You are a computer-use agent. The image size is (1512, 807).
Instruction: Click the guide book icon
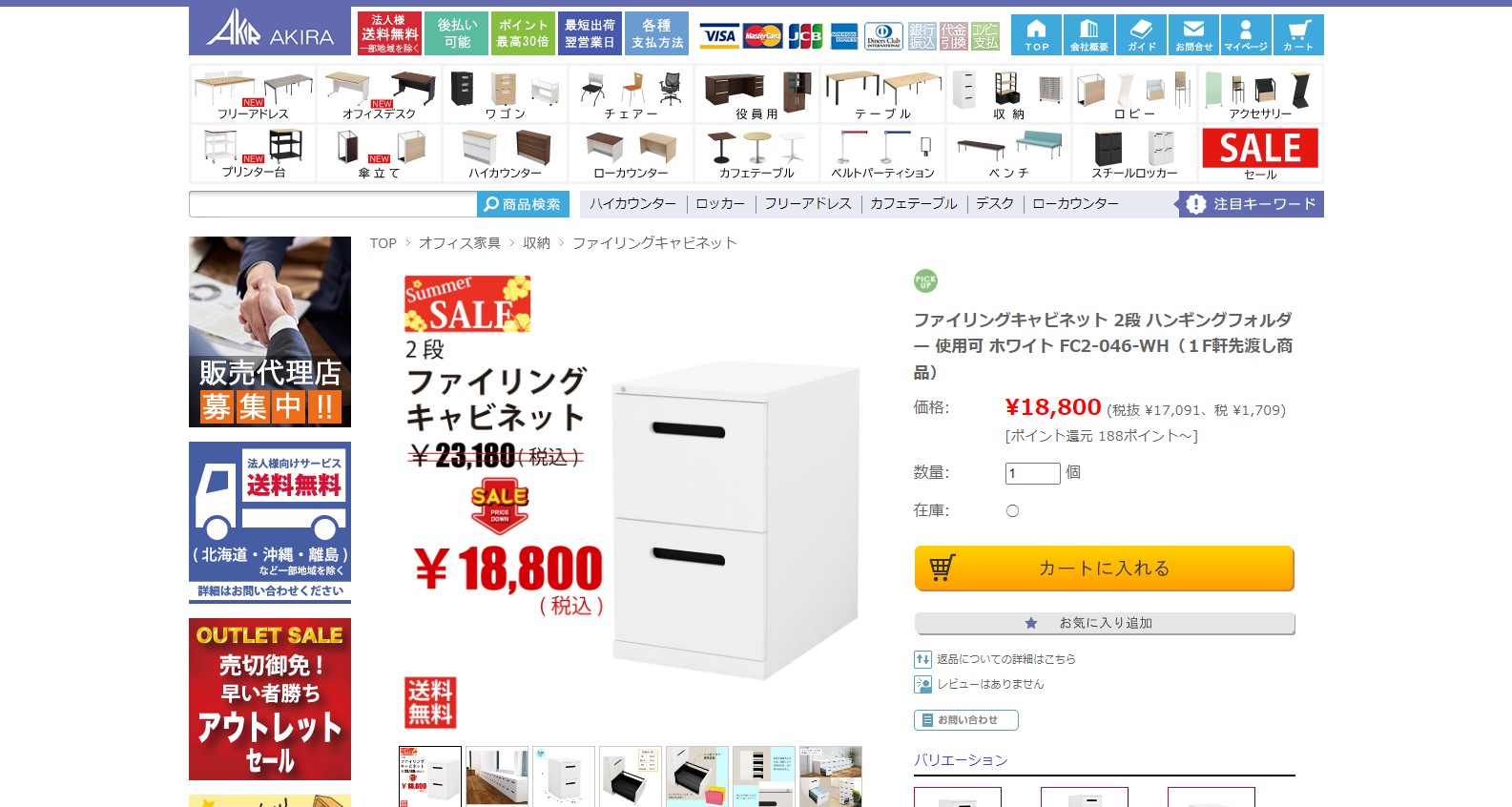click(1141, 34)
